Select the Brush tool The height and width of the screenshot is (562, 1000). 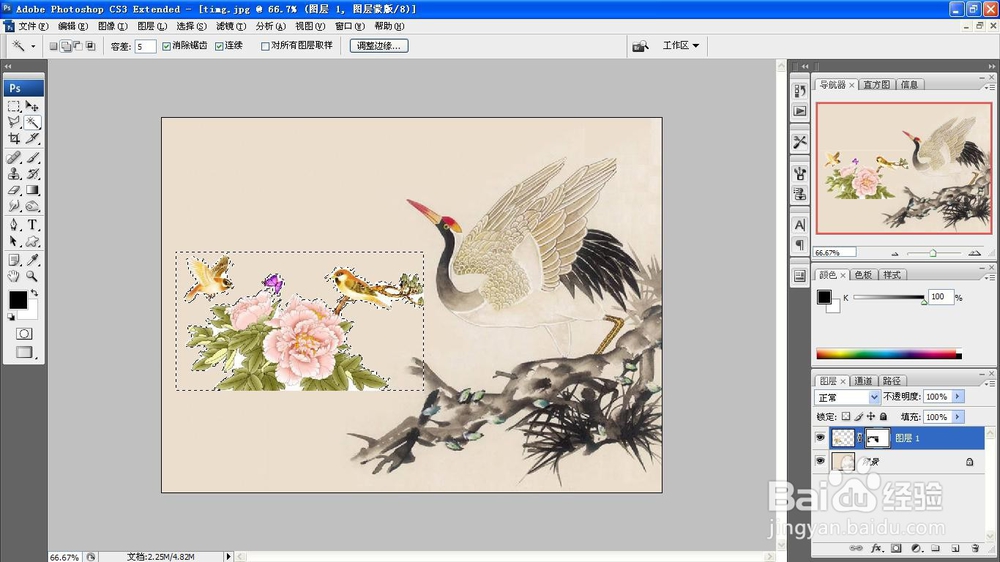pos(33,158)
